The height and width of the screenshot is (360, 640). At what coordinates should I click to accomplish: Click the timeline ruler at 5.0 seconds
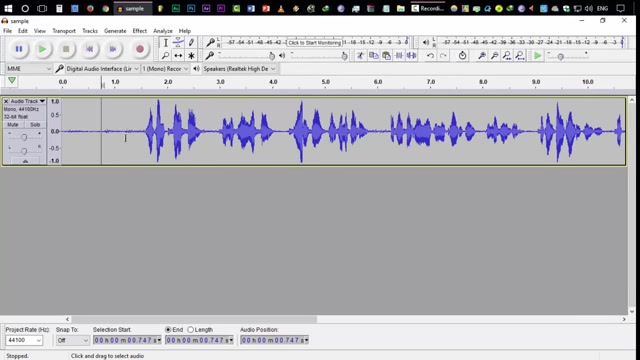(325, 82)
